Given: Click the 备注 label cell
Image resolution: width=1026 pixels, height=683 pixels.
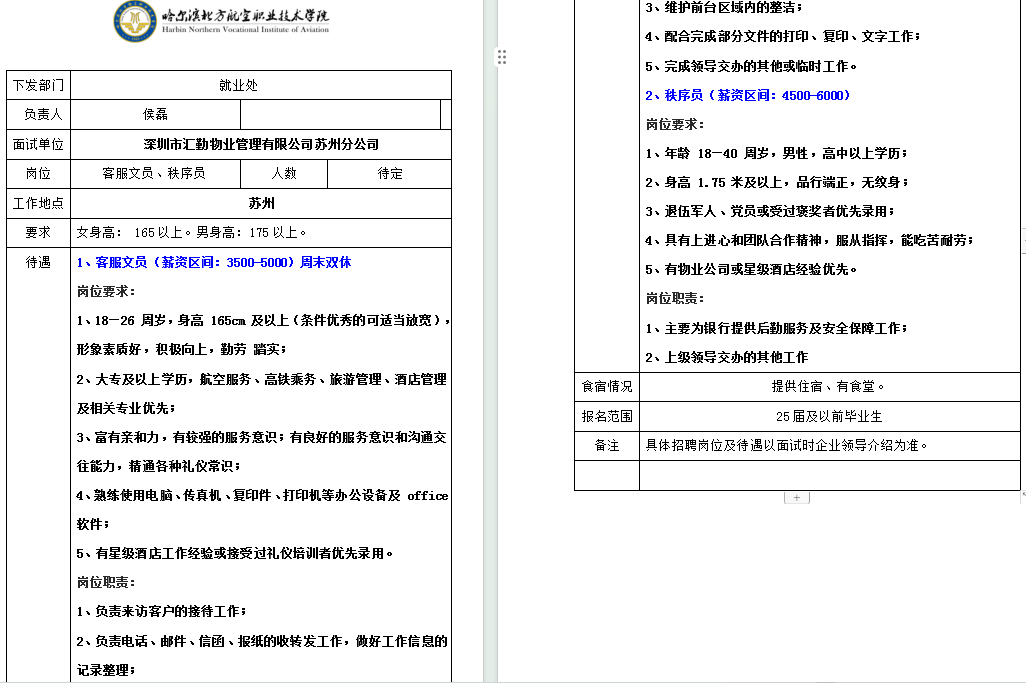Looking at the screenshot, I should (607, 445).
